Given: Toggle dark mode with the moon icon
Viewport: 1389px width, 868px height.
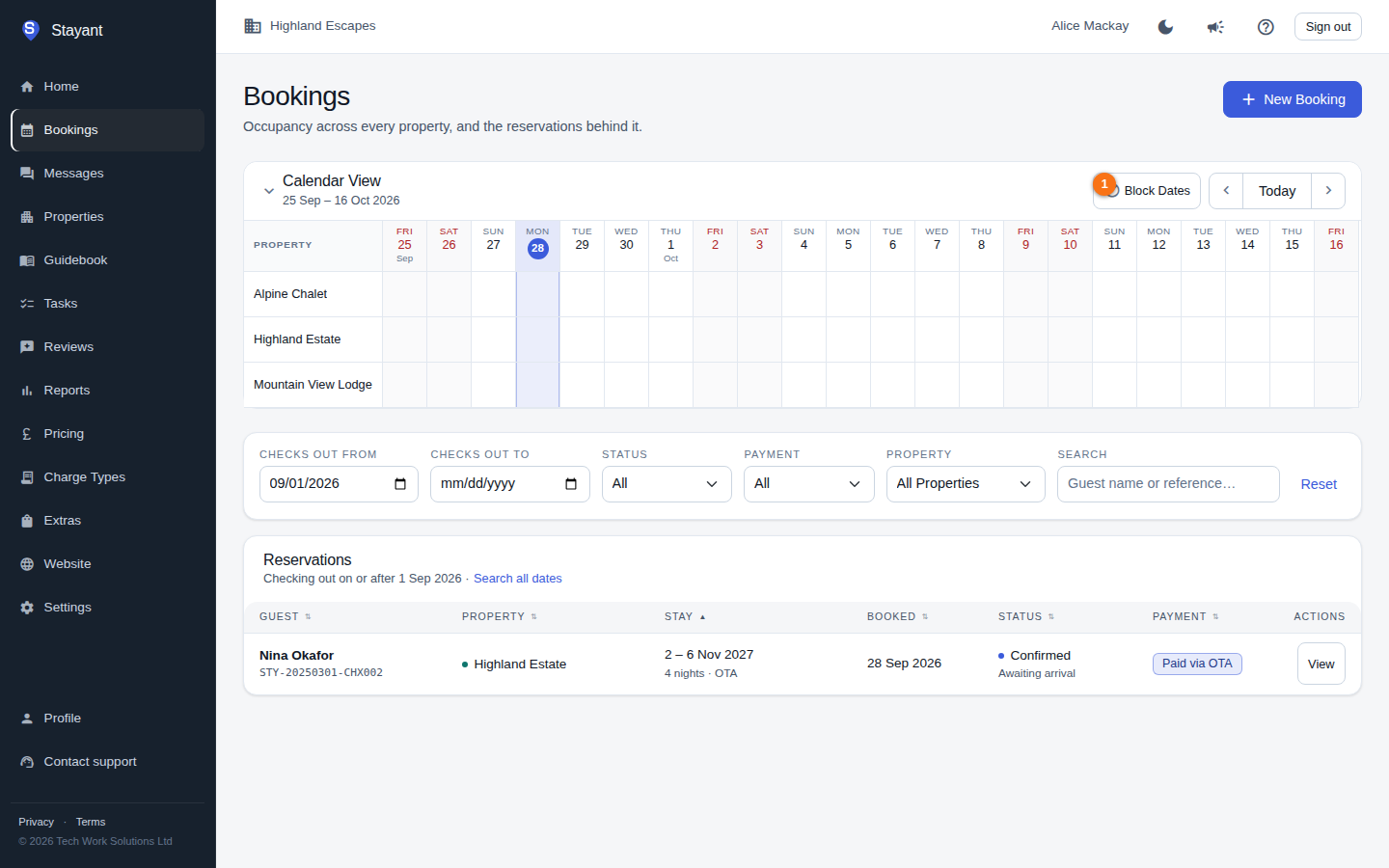Looking at the screenshot, I should (x=1165, y=27).
